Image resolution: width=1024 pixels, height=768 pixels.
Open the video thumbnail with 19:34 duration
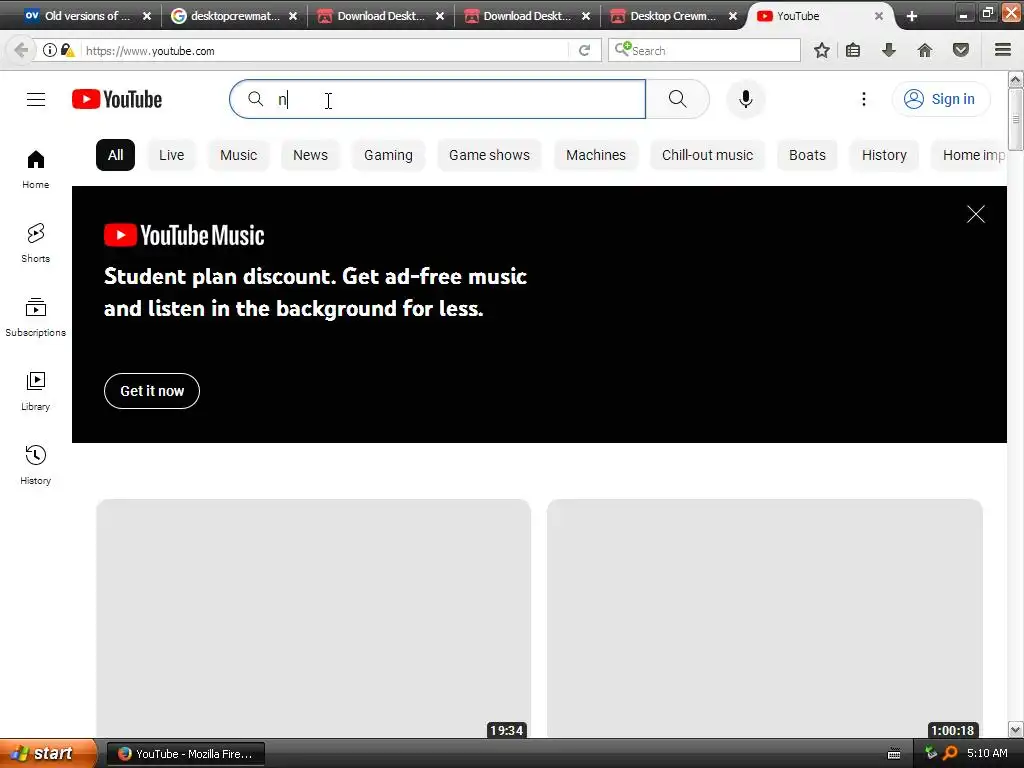[313, 618]
